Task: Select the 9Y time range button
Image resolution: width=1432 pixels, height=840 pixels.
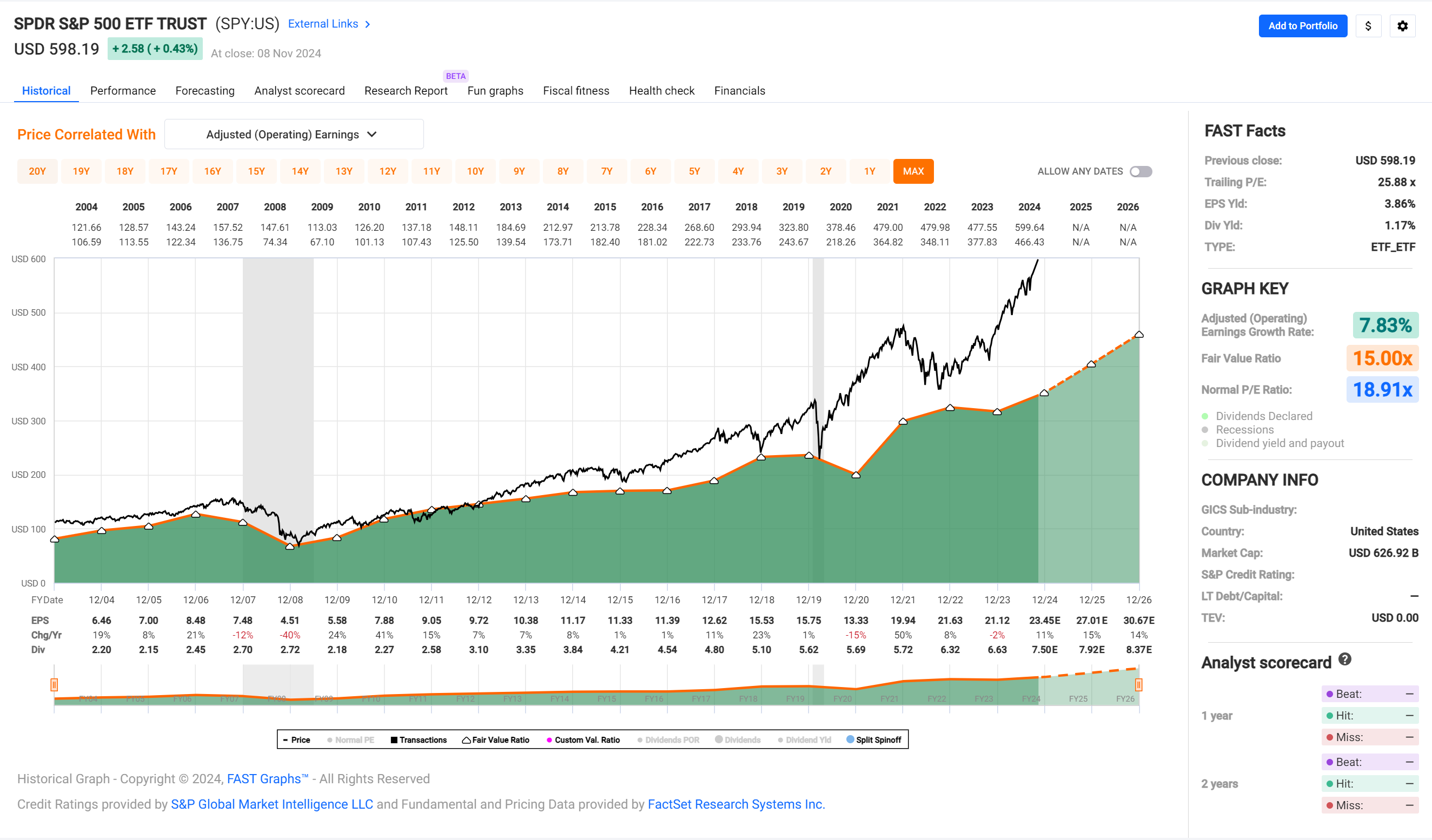Action: tap(519, 171)
